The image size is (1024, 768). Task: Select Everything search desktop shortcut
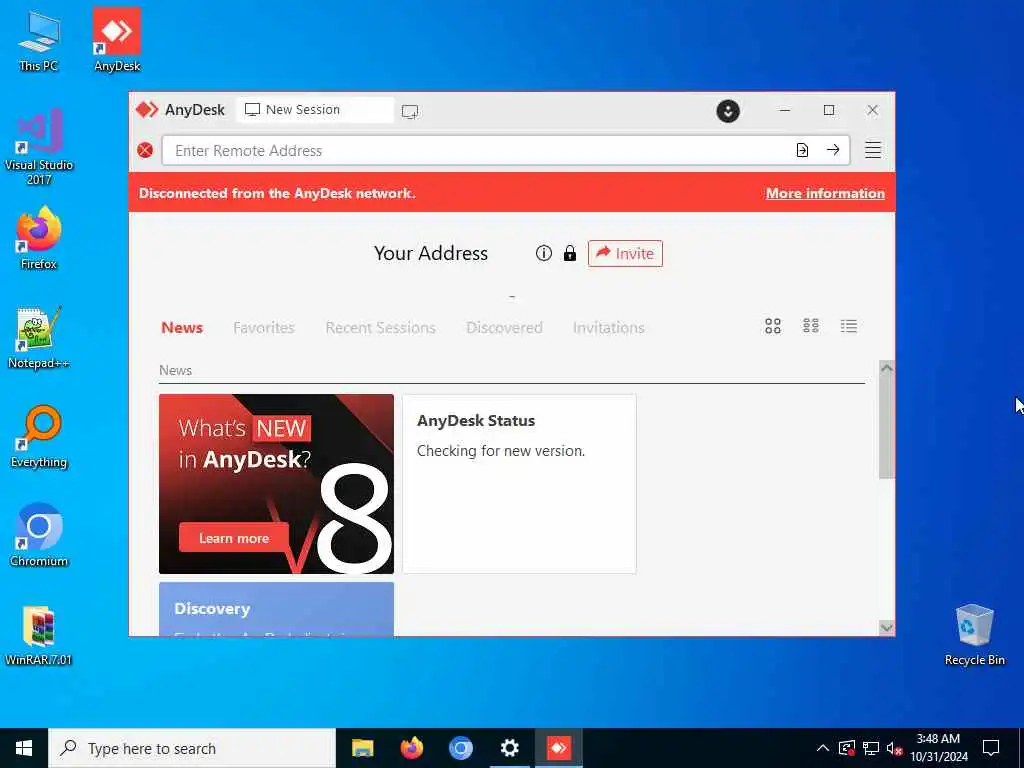[39, 436]
